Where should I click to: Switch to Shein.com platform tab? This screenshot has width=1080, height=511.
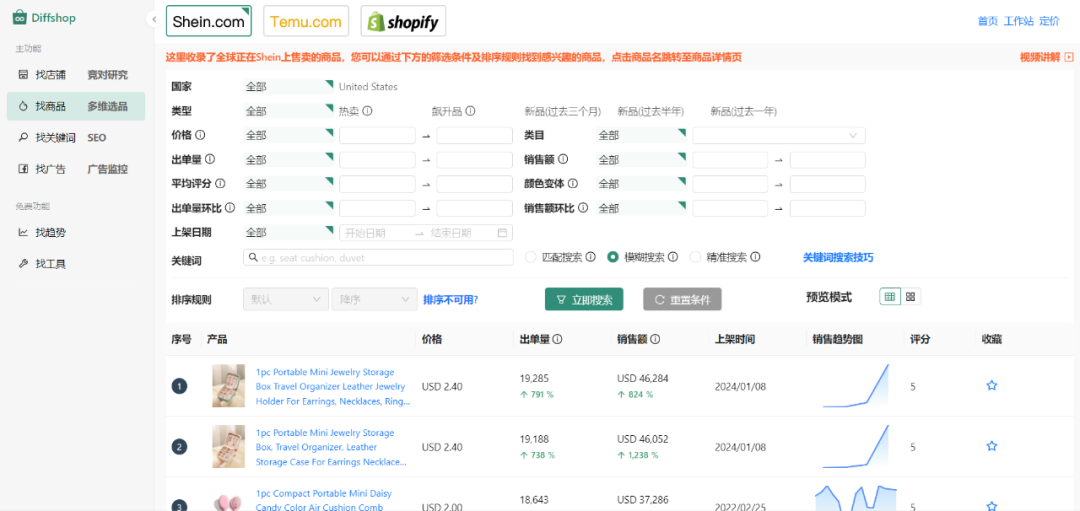point(209,21)
